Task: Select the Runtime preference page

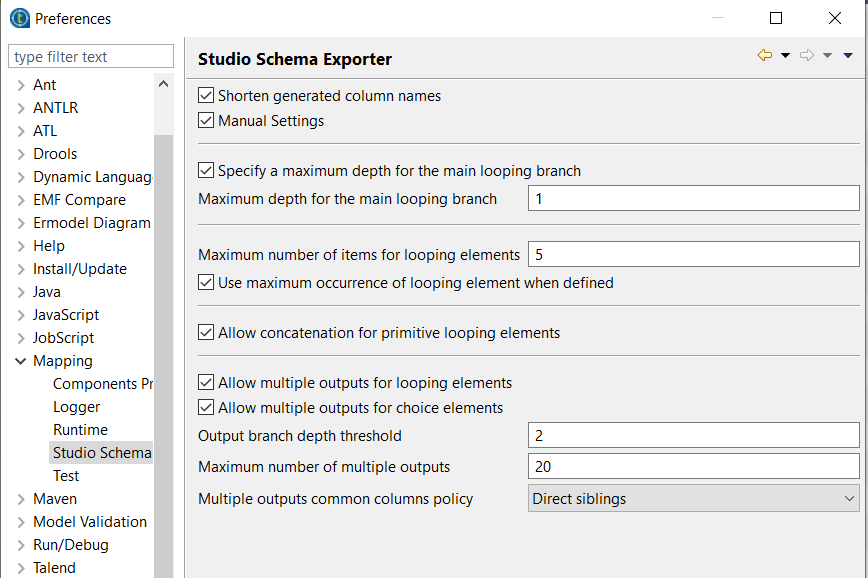Action: pos(80,430)
